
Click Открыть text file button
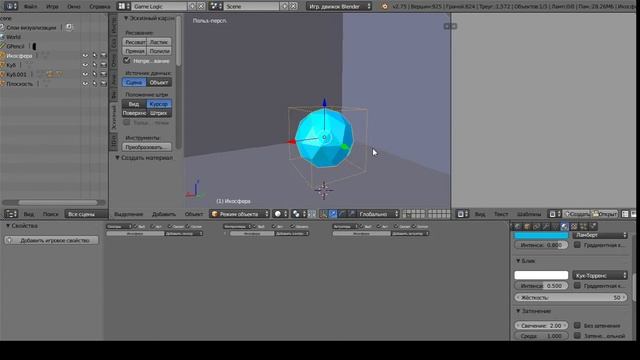[605, 214]
